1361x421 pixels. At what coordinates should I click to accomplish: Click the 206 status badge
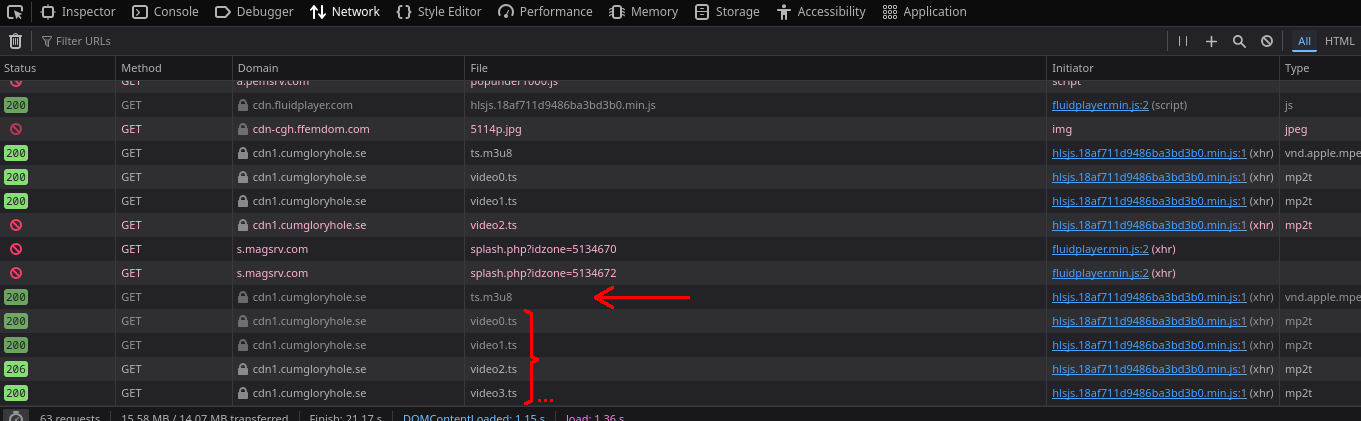tap(16, 369)
